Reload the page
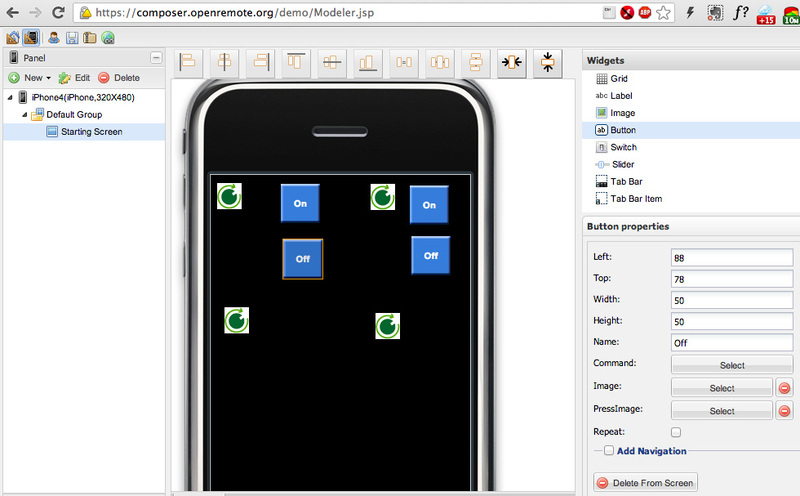The height and width of the screenshot is (496, 800). 58,12
